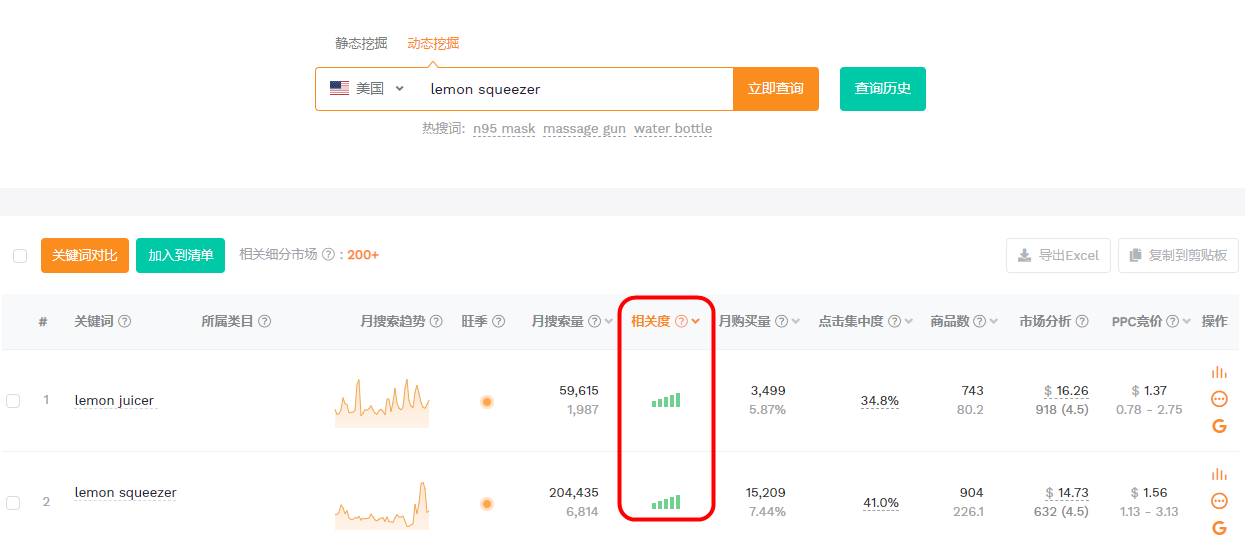Click the n95 mask hot search link
Viewport: 1245px width, 551px height.
coord(504,129)
